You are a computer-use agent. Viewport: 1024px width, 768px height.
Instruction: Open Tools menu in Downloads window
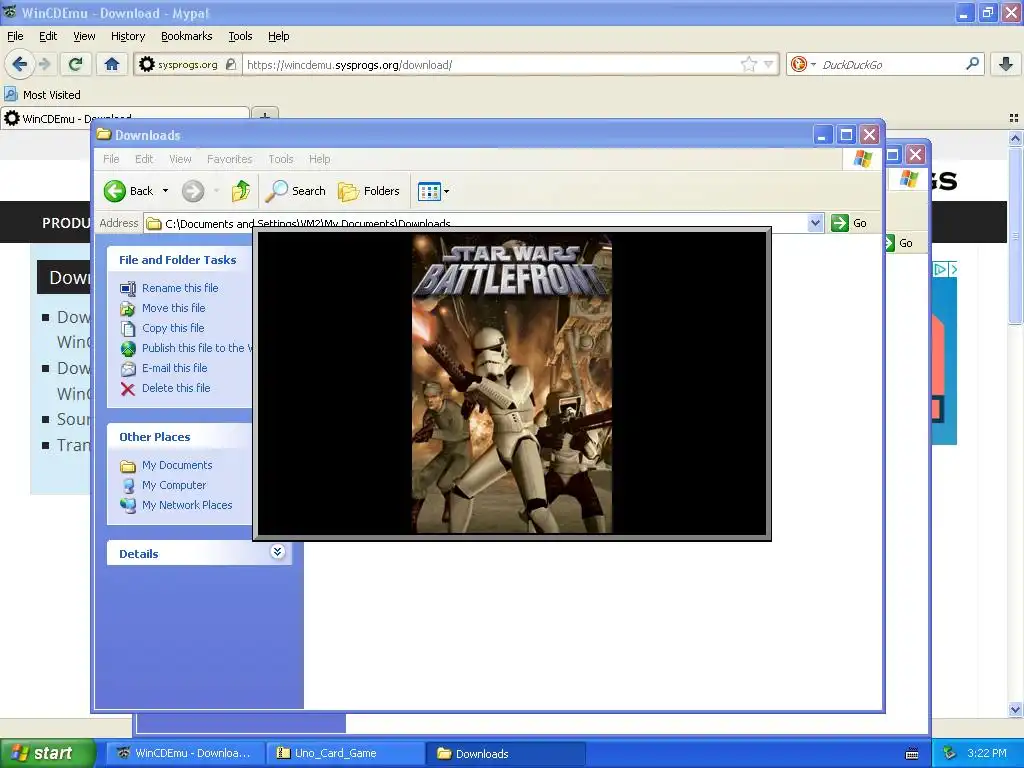pos(280,159)
